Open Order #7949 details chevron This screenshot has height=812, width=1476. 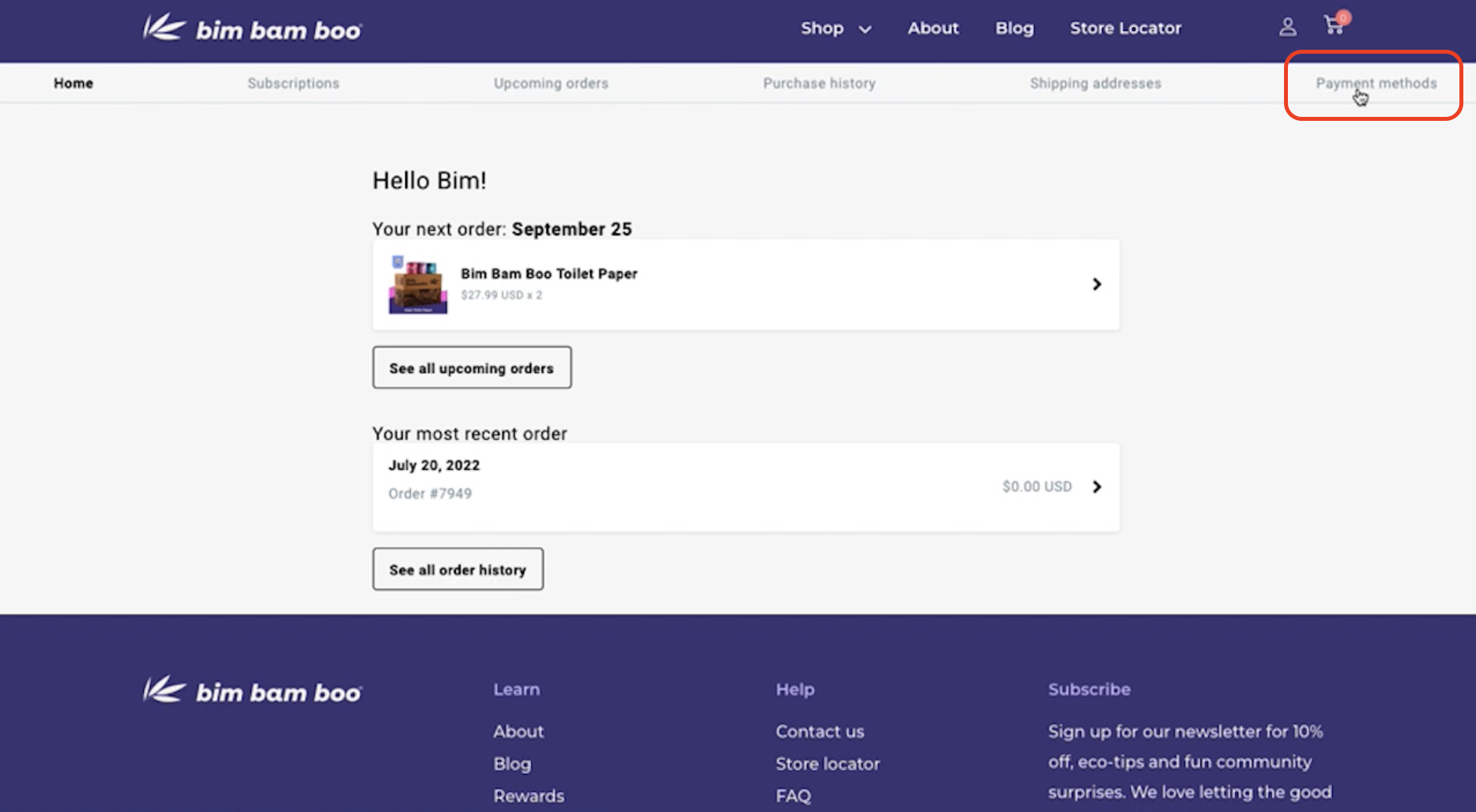[1097, 487]
